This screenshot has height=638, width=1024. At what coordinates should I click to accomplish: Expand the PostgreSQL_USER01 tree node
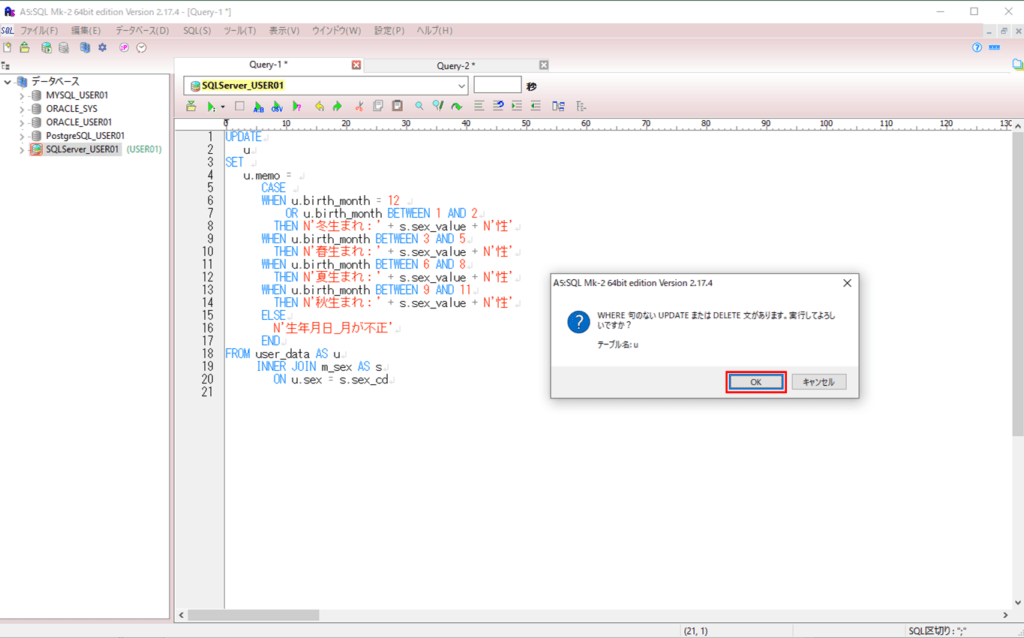[22, 136]
